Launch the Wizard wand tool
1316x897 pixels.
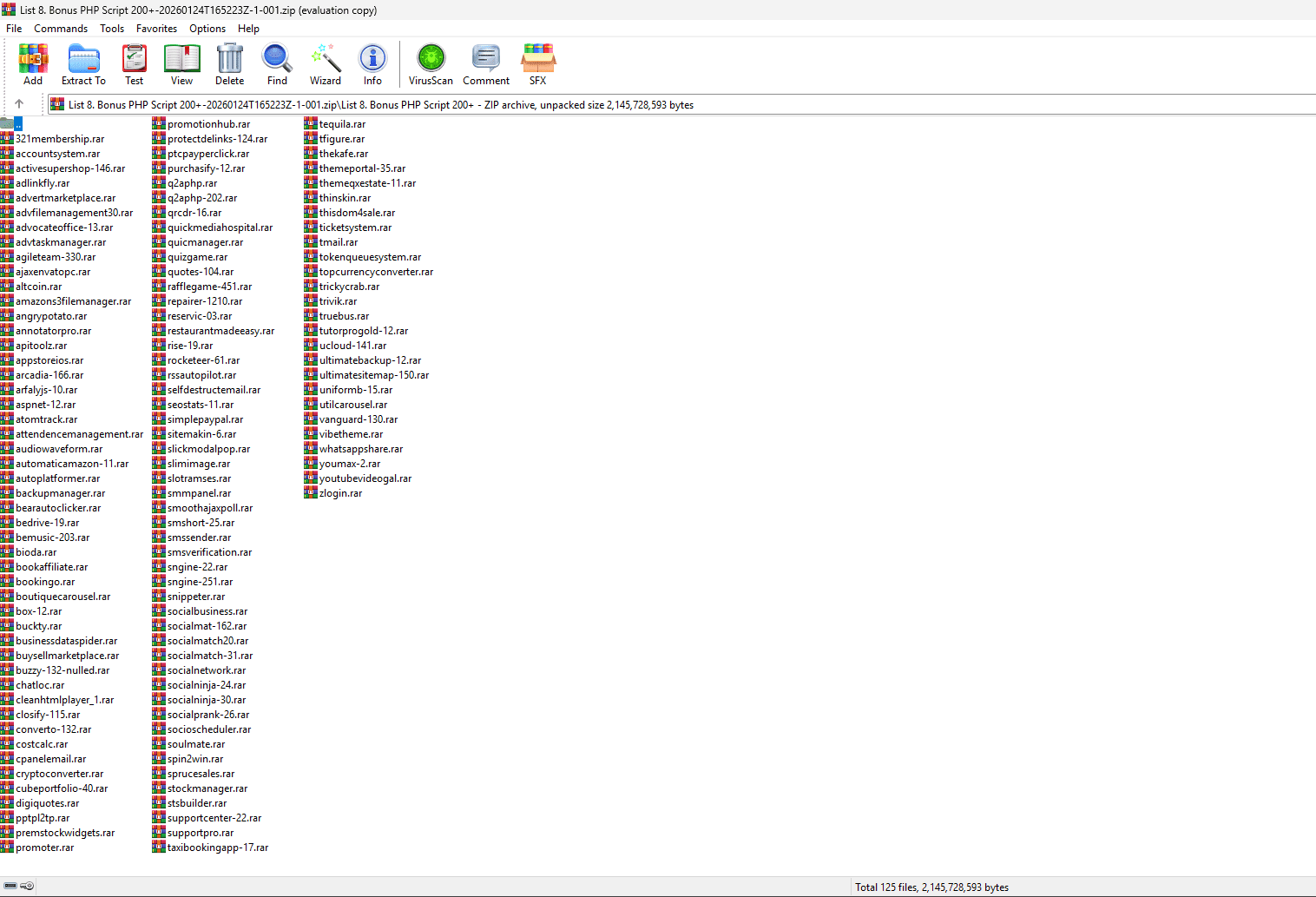325,64
